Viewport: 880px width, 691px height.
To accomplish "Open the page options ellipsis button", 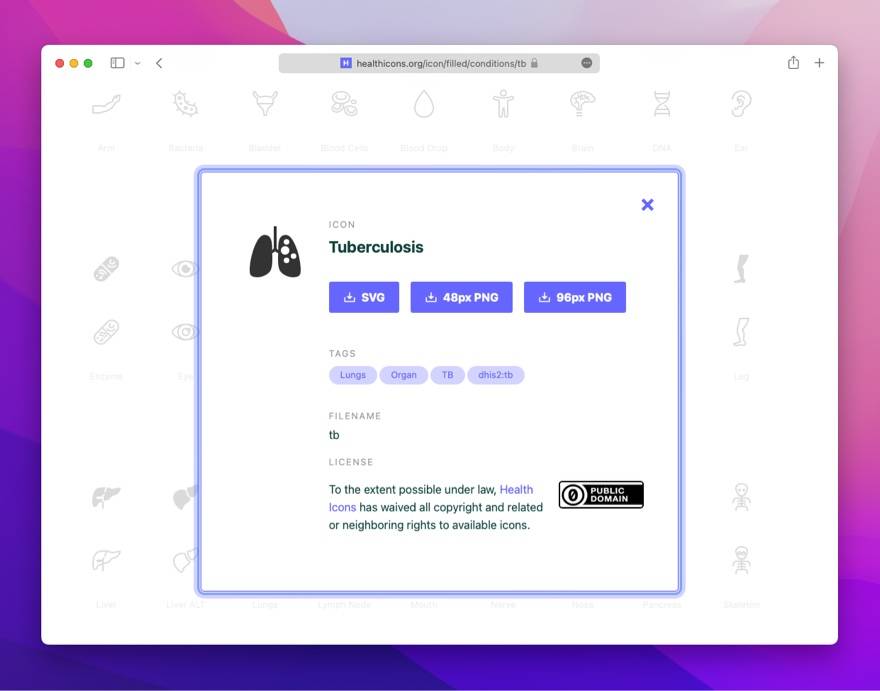I will 586,63.
